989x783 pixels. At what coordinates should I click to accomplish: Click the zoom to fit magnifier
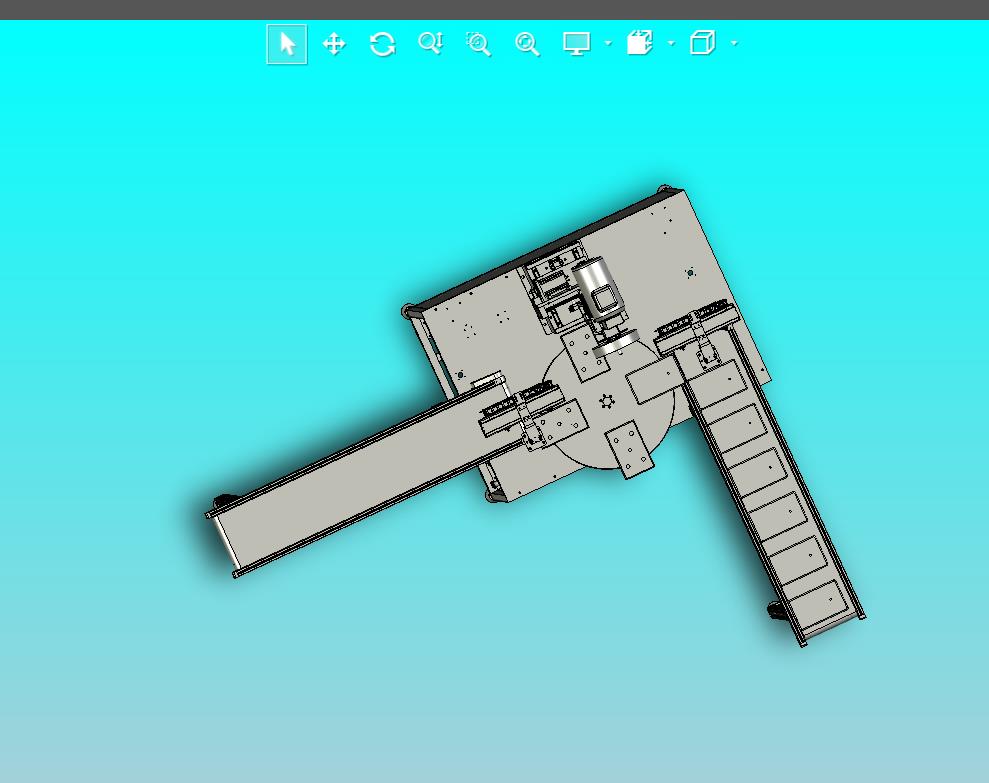[x=527, y=44]
